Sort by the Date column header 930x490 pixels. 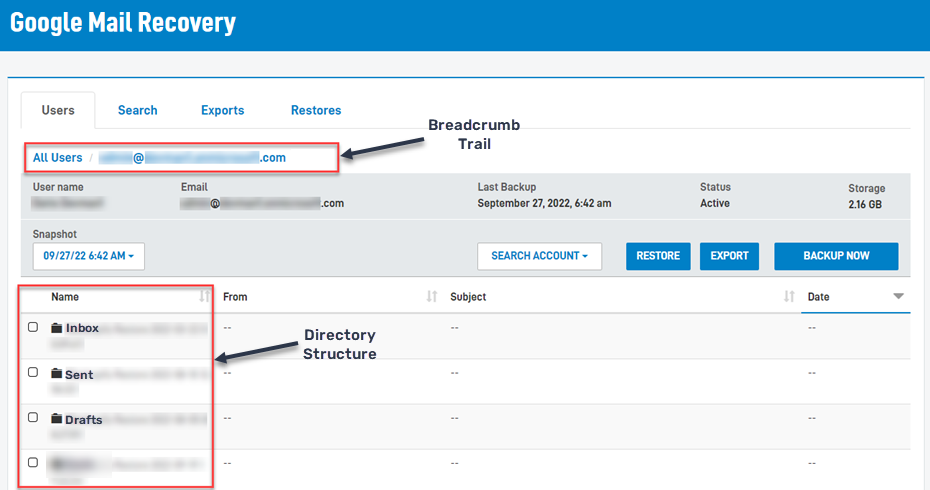pyautogui.click(x=818, y=297)
